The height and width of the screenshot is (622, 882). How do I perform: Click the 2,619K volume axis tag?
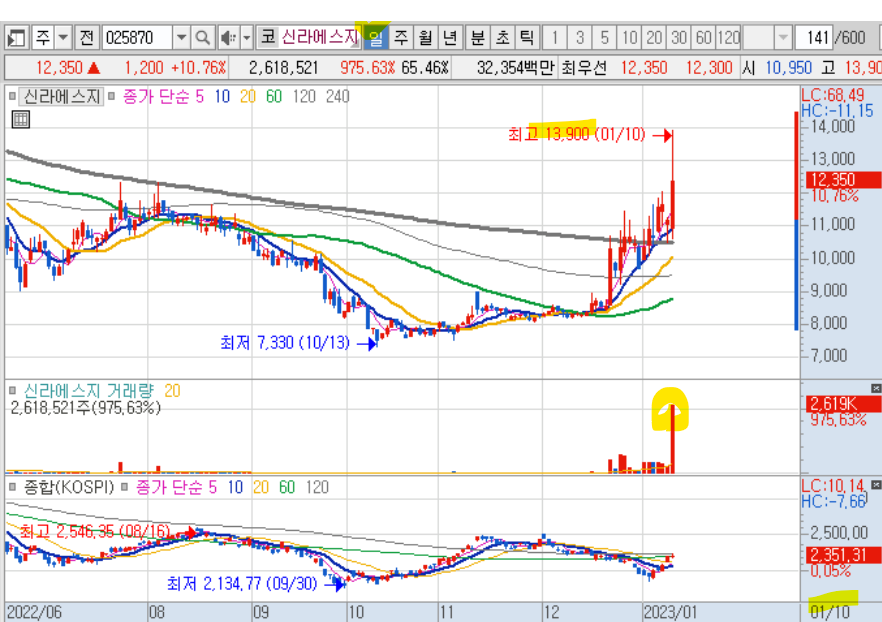tap(842, 404)
